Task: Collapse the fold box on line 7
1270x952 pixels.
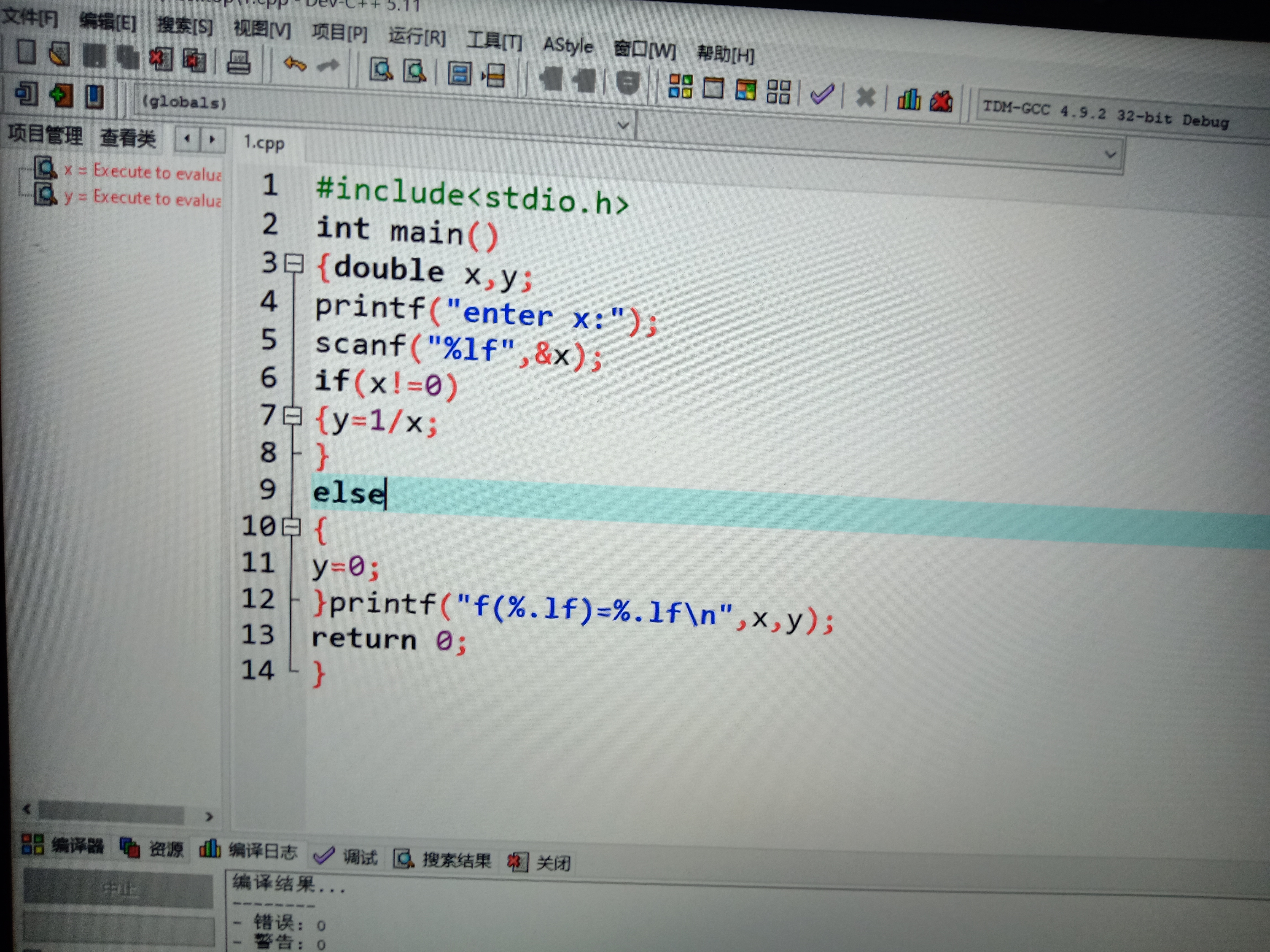Action: coord(293,415)
